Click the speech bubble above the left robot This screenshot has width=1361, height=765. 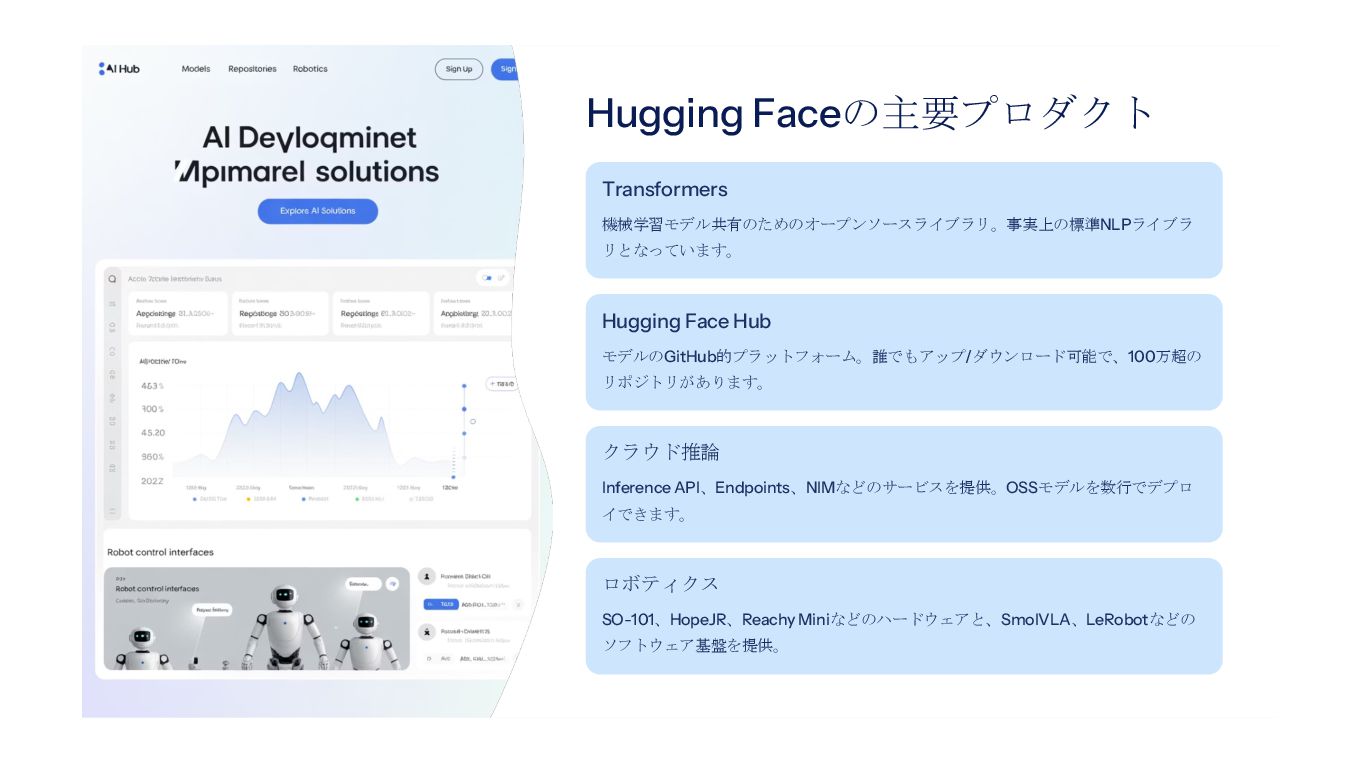(x=213, y=609)
